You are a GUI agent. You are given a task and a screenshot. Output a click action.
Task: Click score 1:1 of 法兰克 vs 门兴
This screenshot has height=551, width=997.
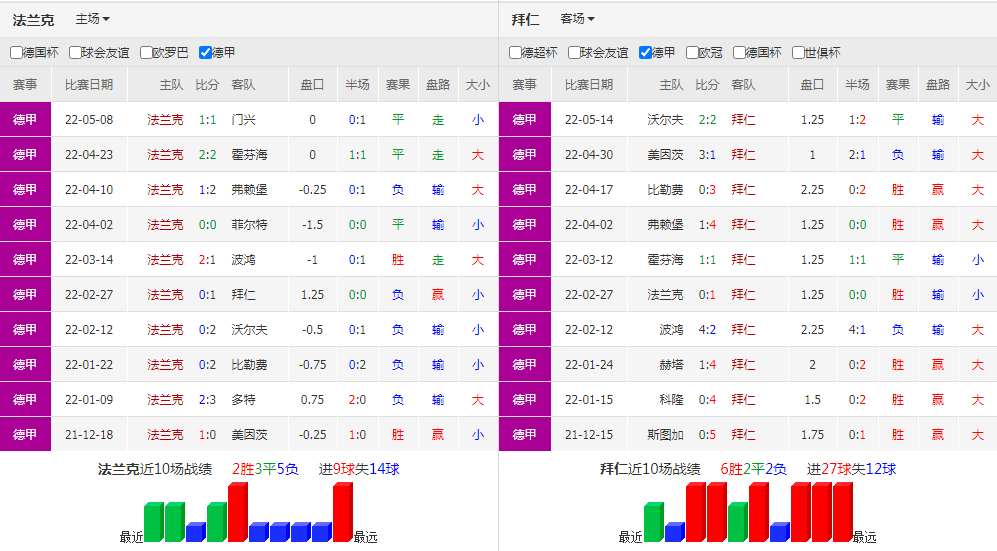click(207, 119)
